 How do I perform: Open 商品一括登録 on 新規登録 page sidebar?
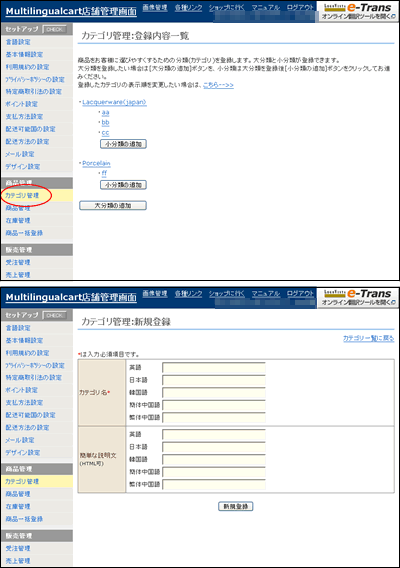pyautogui.click(x=24, y=519)
